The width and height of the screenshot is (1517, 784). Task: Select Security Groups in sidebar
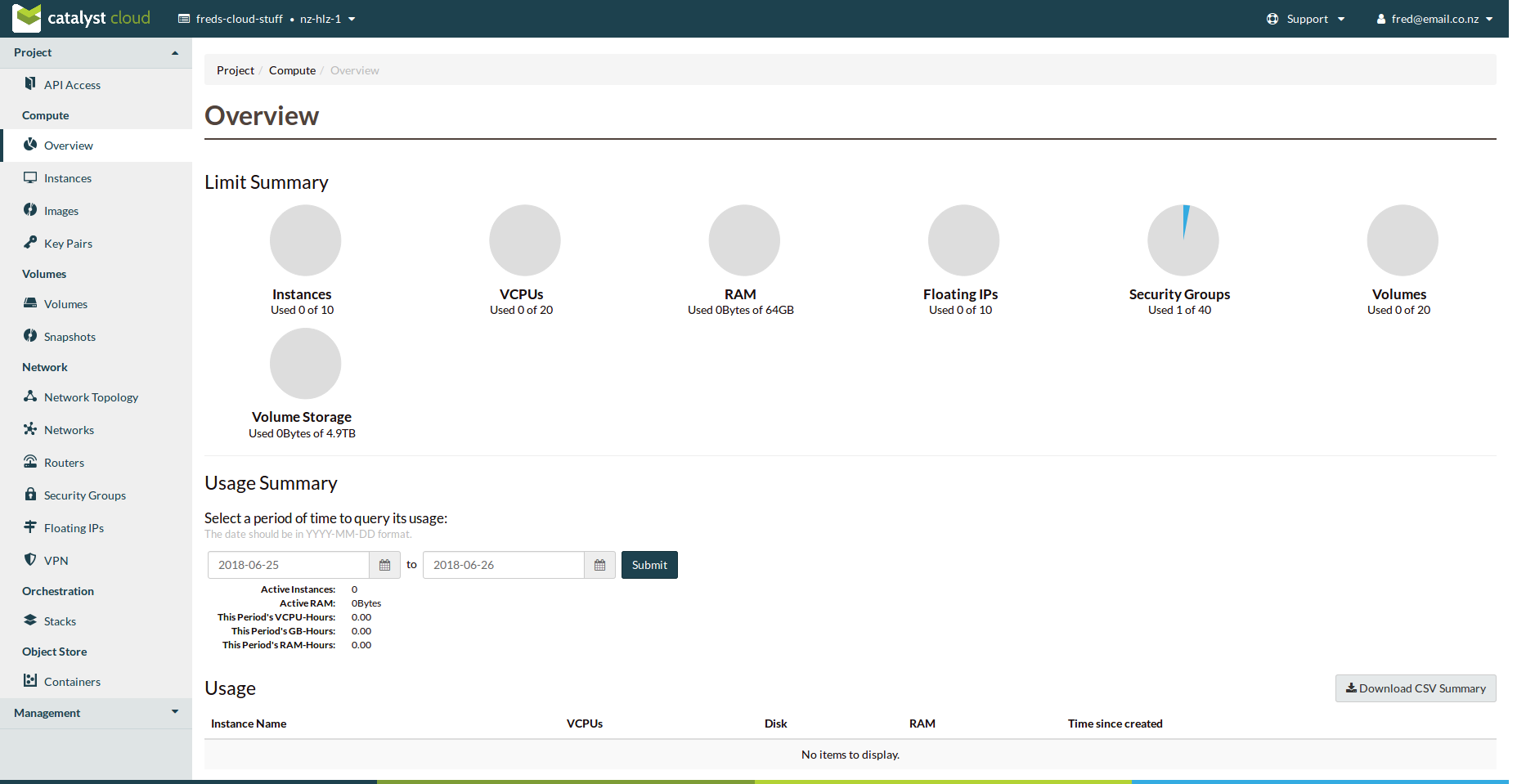click(84, 495)
